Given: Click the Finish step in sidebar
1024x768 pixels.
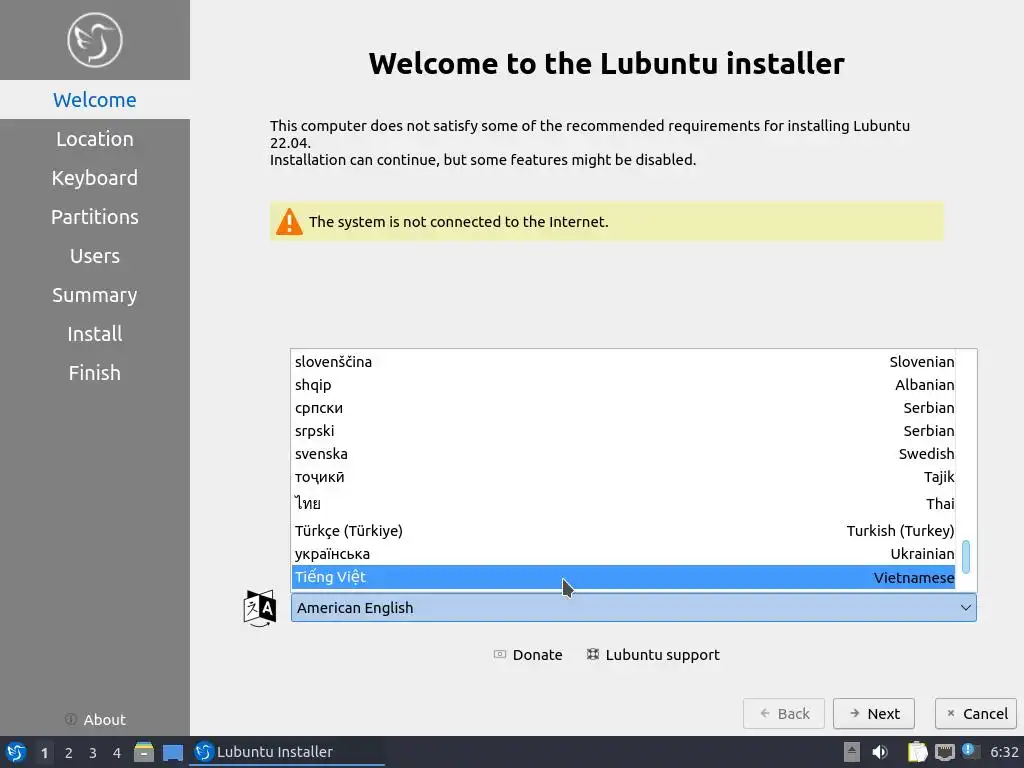Looking at the screenshot, I should point(95,373).
